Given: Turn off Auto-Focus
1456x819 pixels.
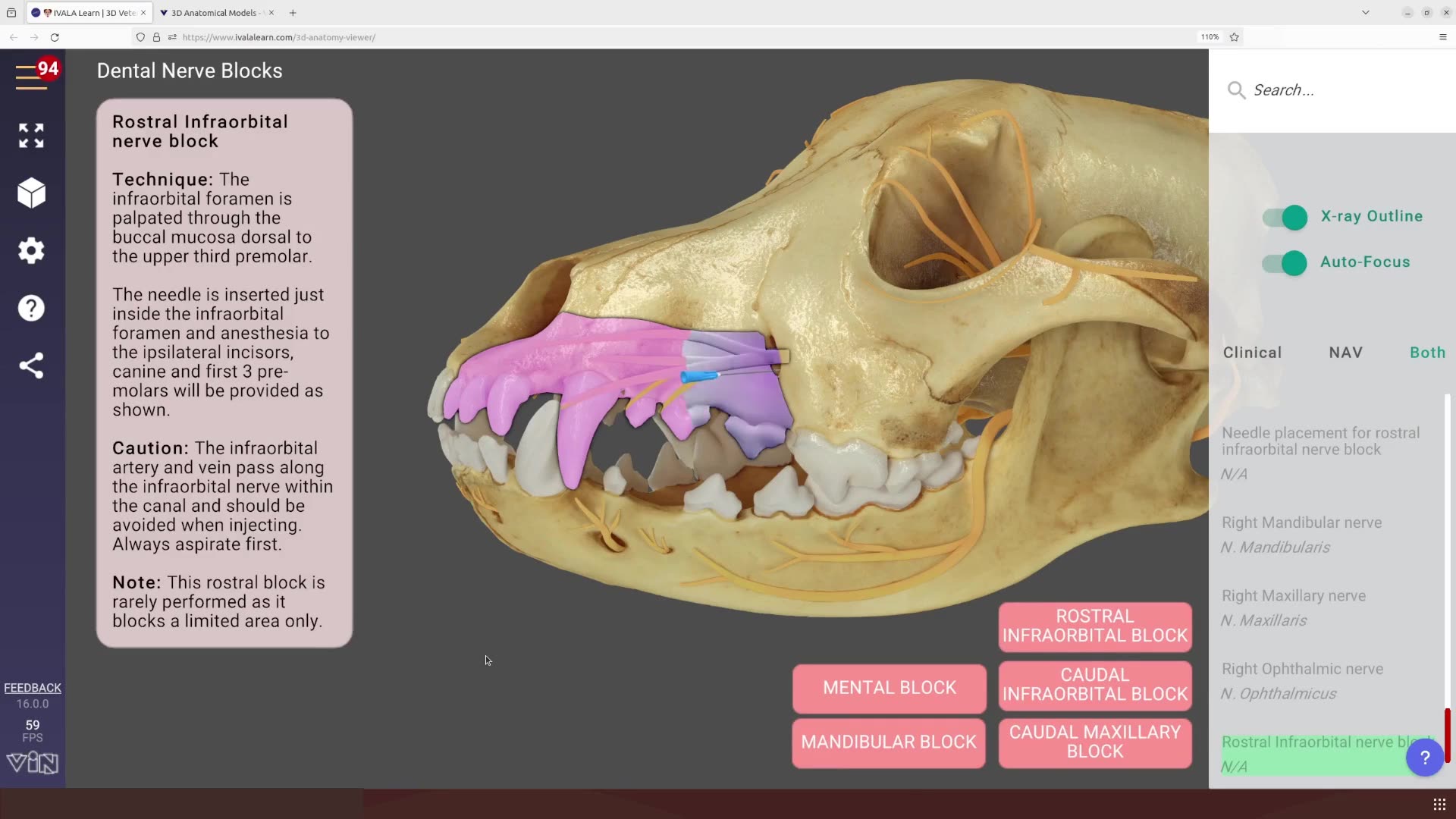Looking at the screenshot, I should point(1282,263).
